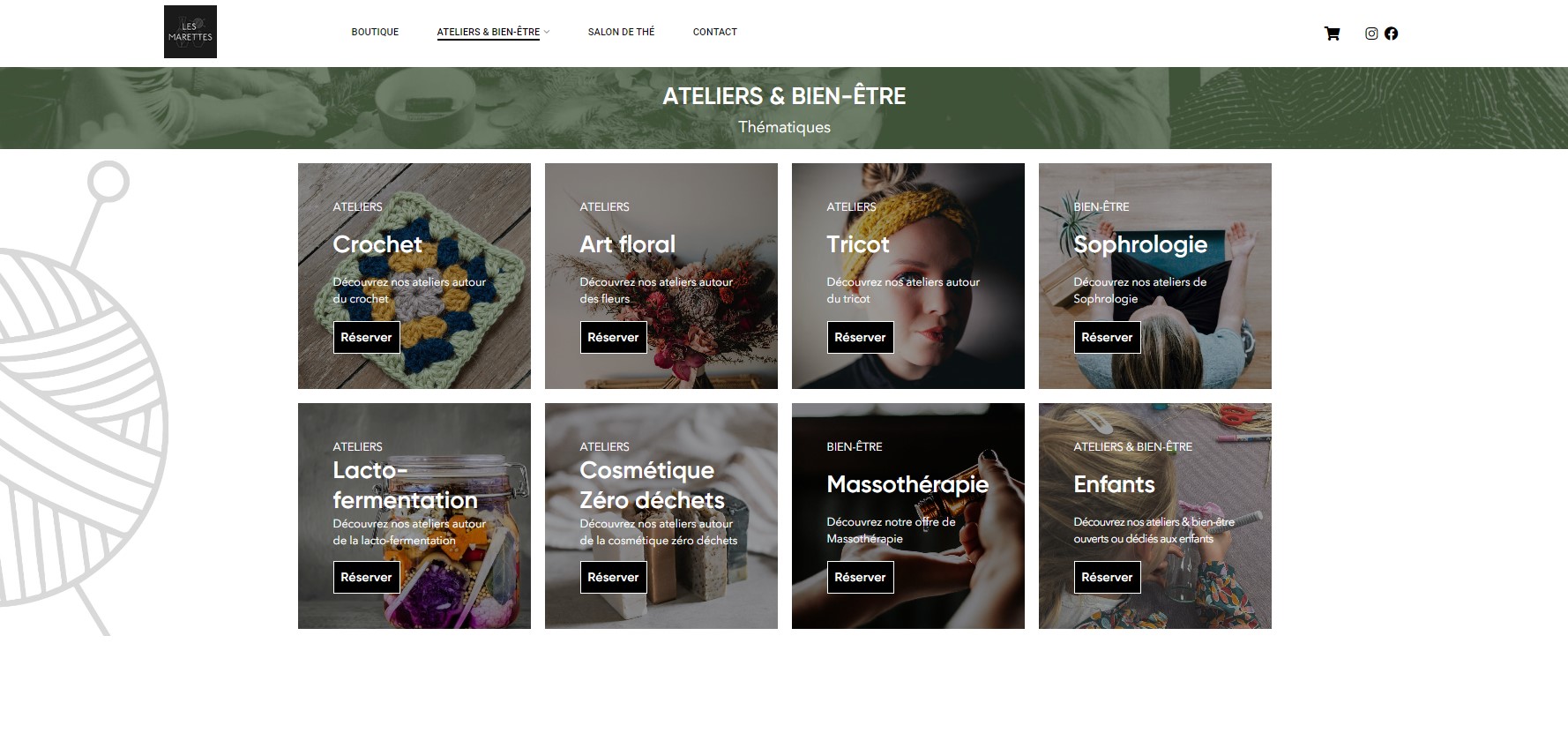The width and height of the screenshot is (1568, 733).
Task: Select the Ateliers & Bien-être menu
Action: tap(489, 32)
